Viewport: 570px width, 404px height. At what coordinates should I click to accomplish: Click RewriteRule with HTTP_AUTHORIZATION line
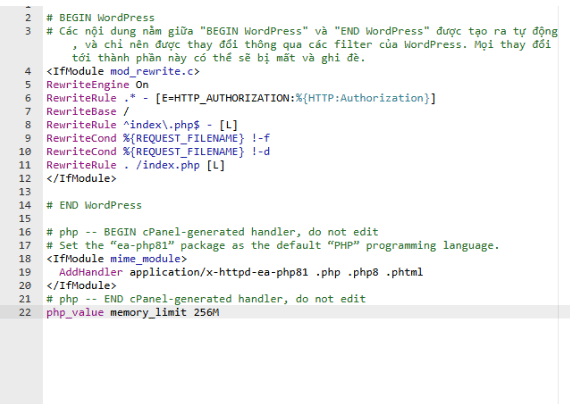(x=241, y=98)
